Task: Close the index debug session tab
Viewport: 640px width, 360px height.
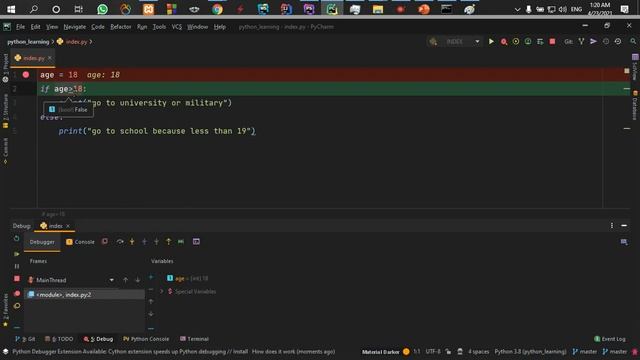Action: tap(68, 226)
